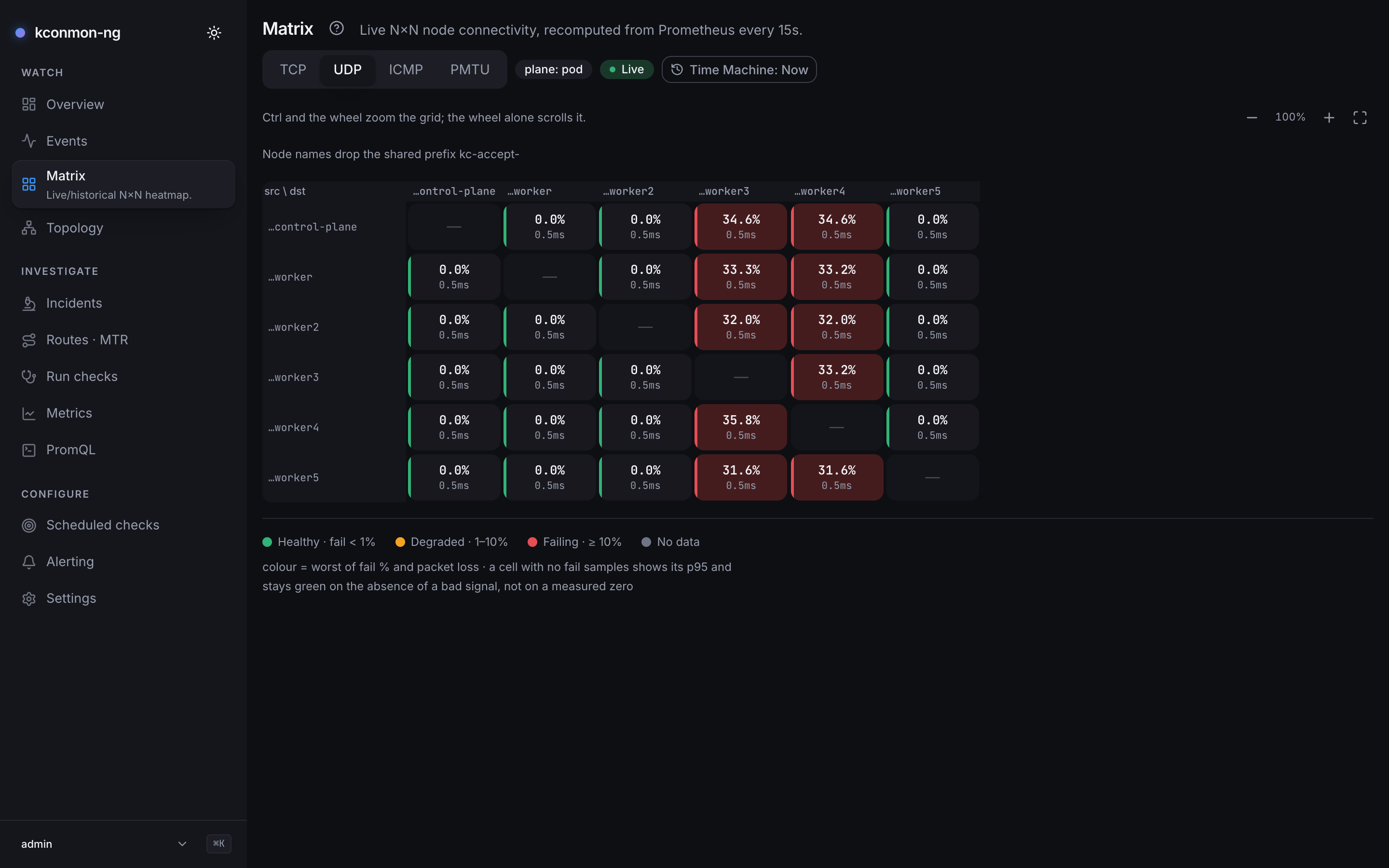
Task: Select the UDP tab
Action: pos(347,69)
